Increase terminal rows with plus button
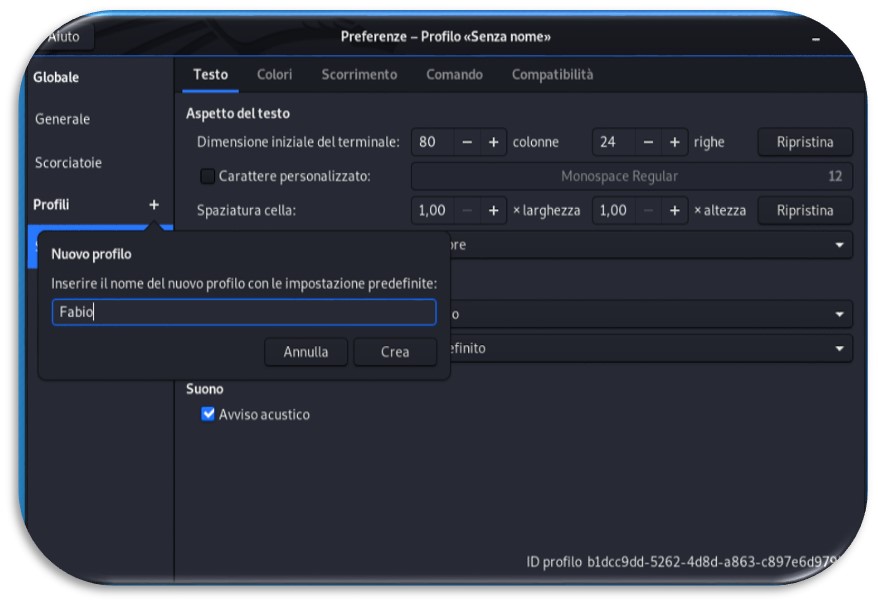The width and height of the screenshot is (878, 605). 675,142
